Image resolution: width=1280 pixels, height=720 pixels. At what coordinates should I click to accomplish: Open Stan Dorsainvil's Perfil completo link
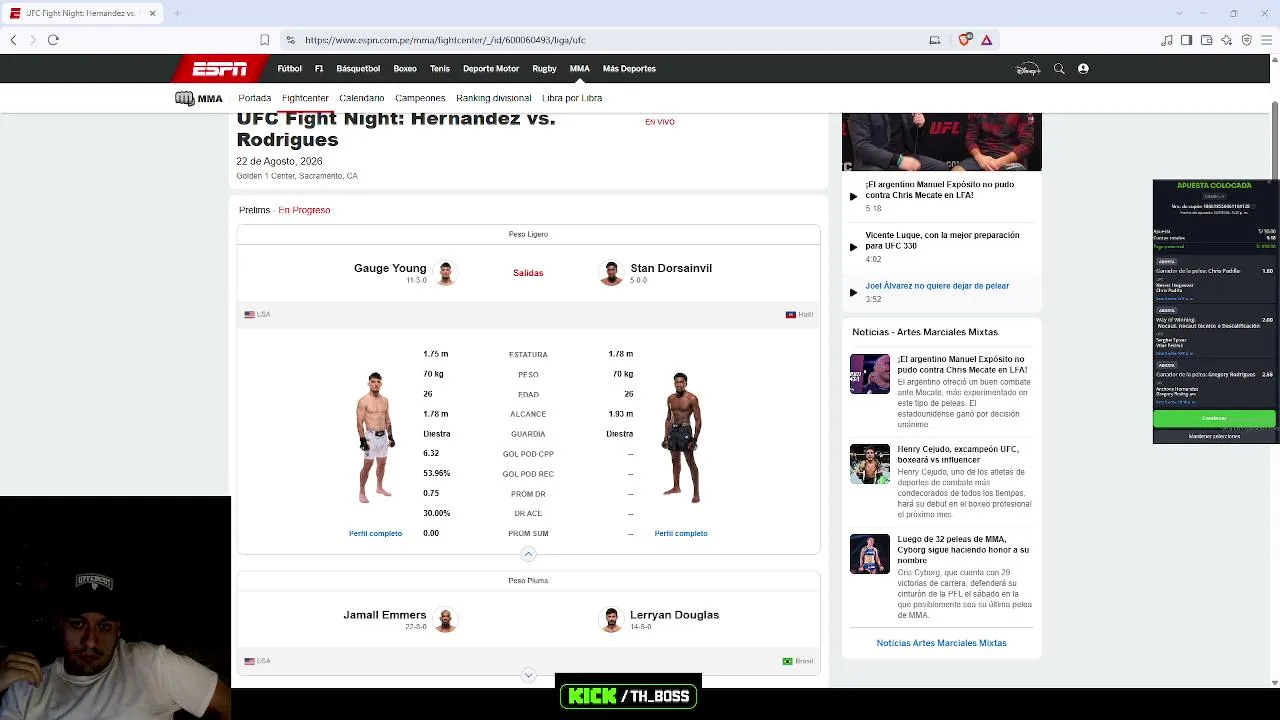681,533
